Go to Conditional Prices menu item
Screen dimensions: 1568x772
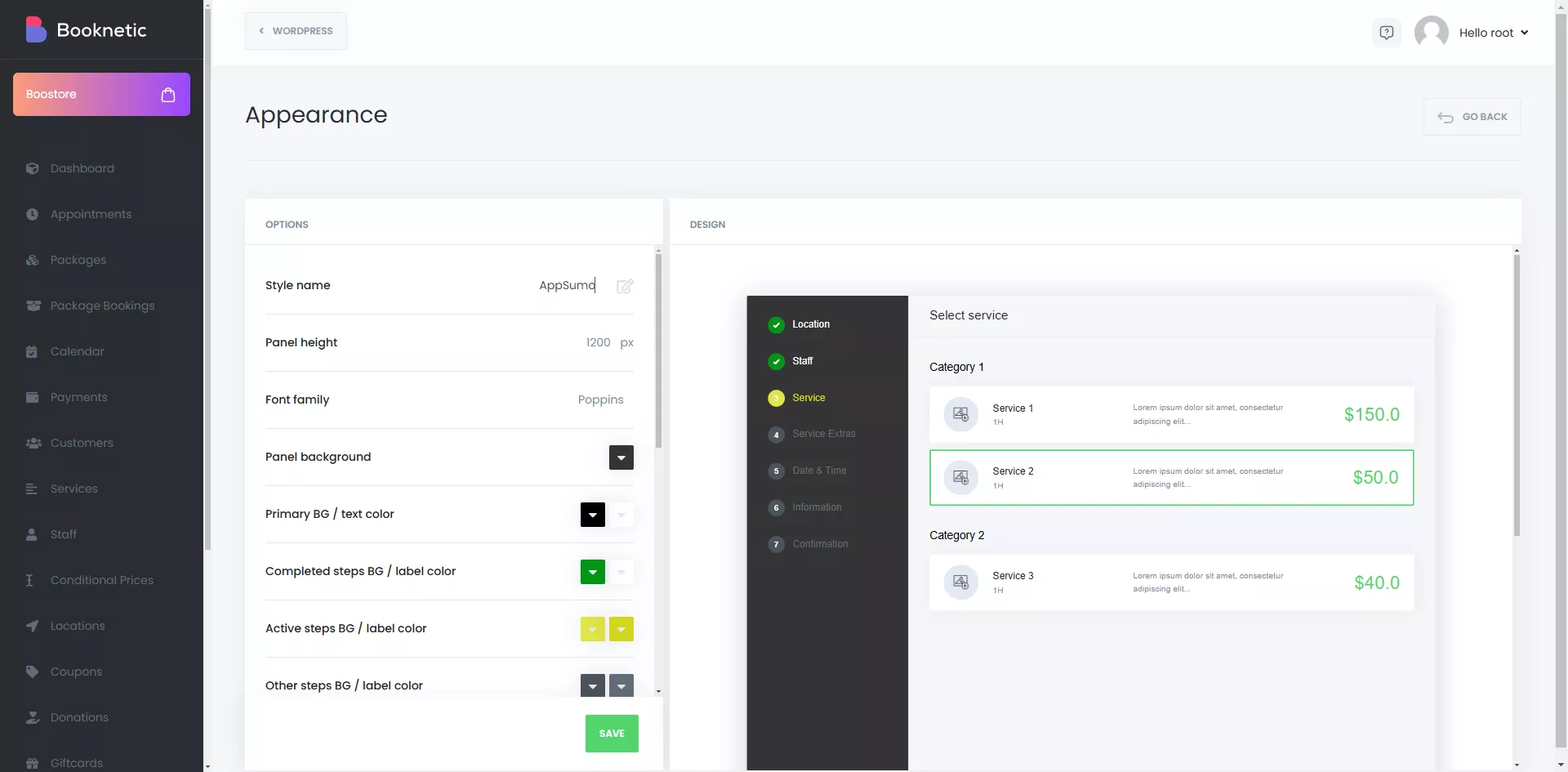(x=101, y=580)
